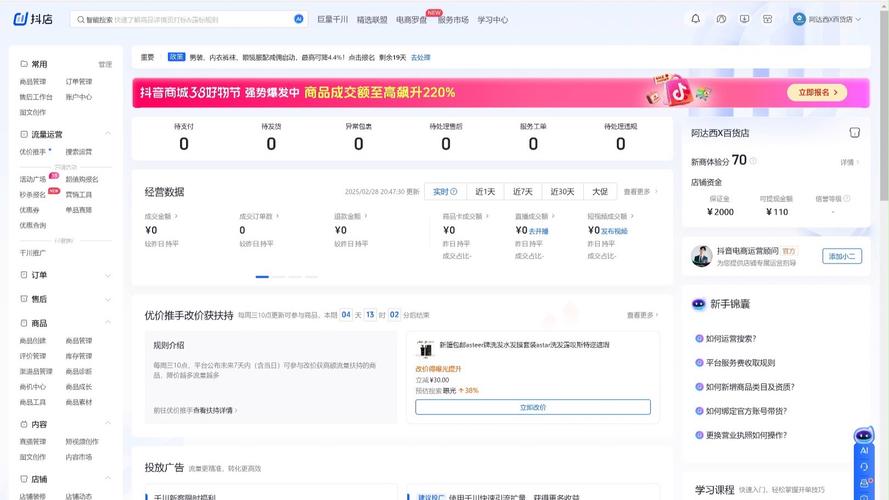Click the 流量运营 section icon
Image resolution: width=889 pixels, height=500 pixels.
pos(24,134)
